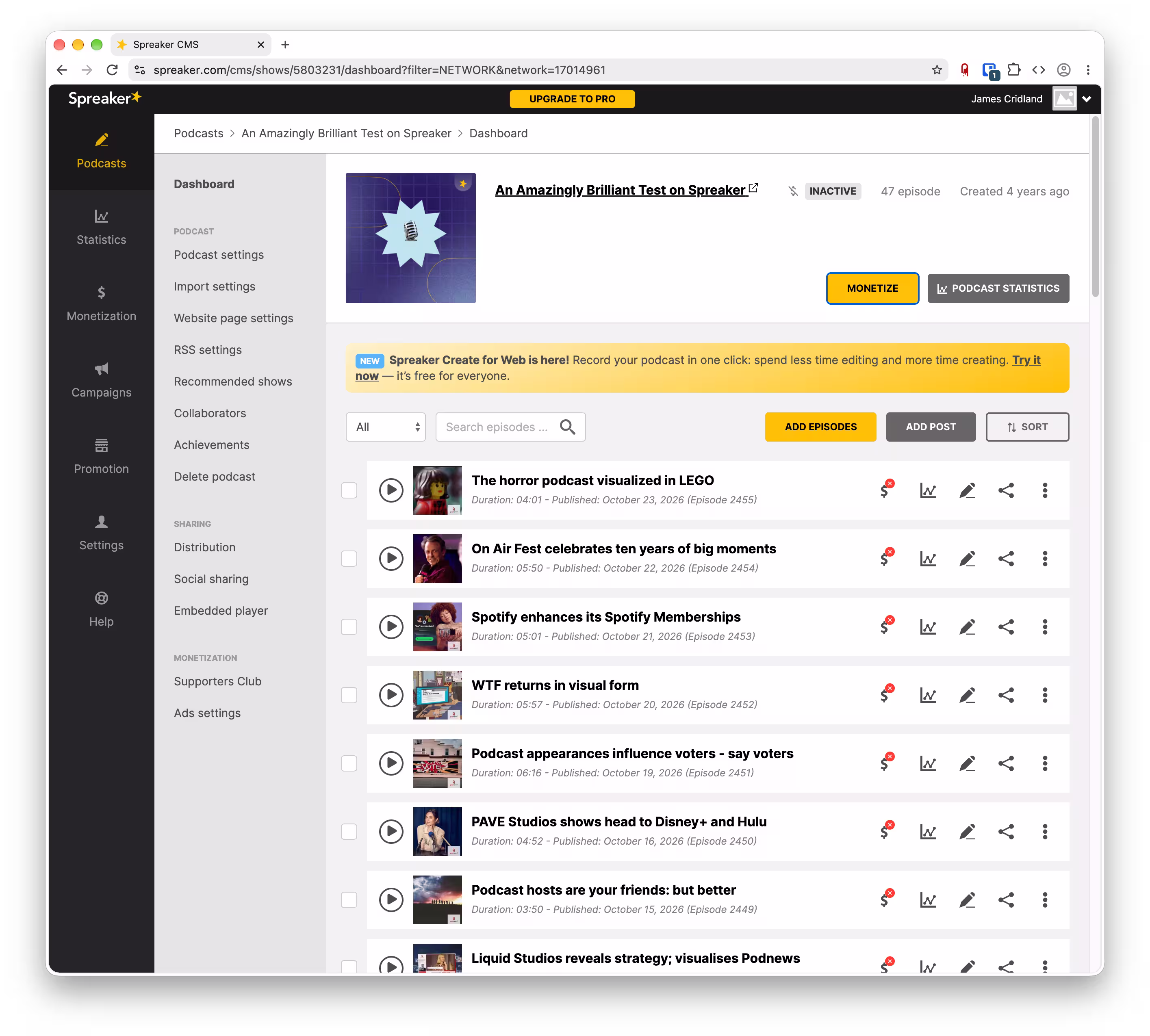1150x1036 pixels.
Task: Share the horror podcast LEGO episode
Action: [1005, 490]
